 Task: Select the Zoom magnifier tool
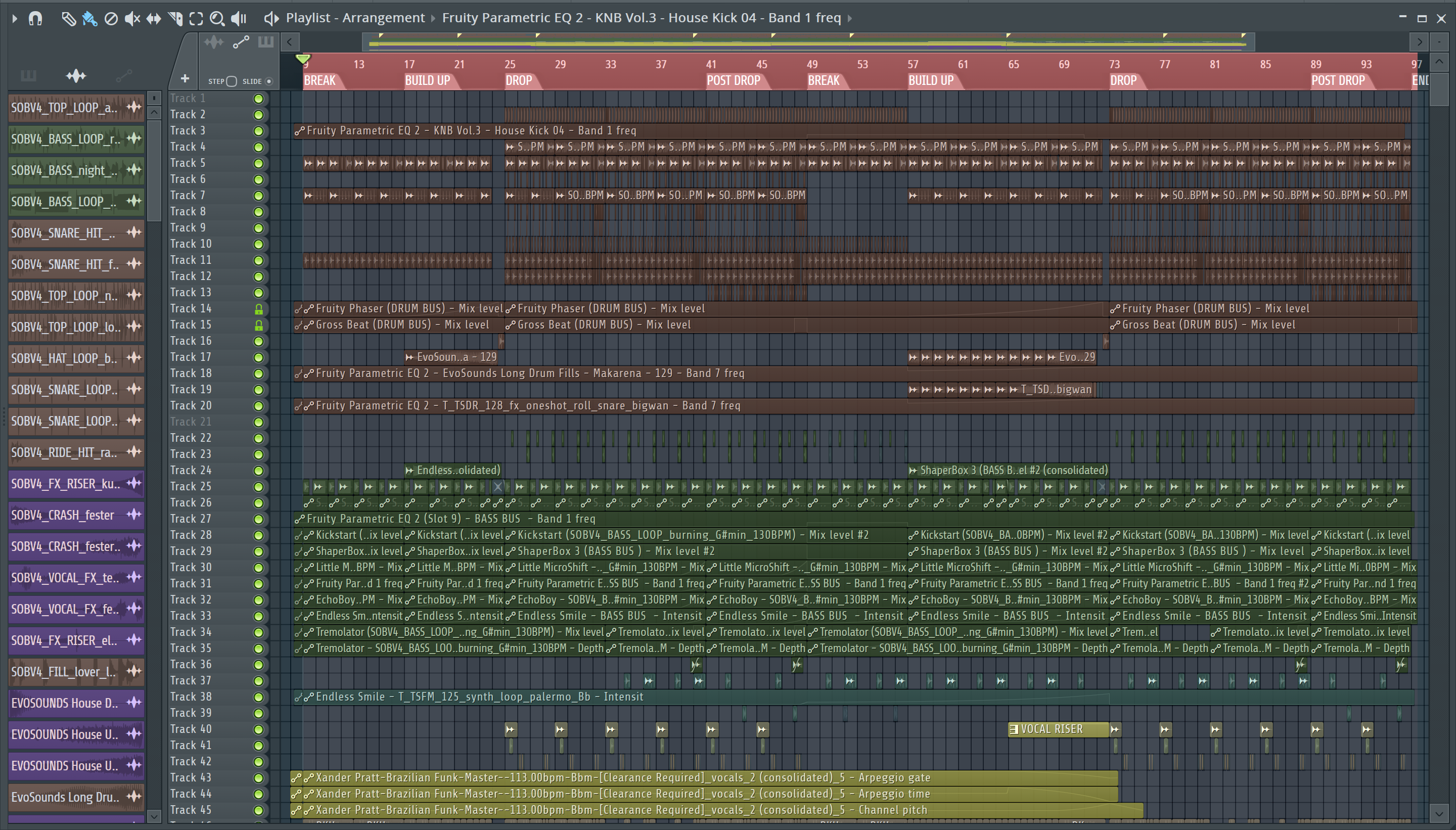[x=217, y=18]
